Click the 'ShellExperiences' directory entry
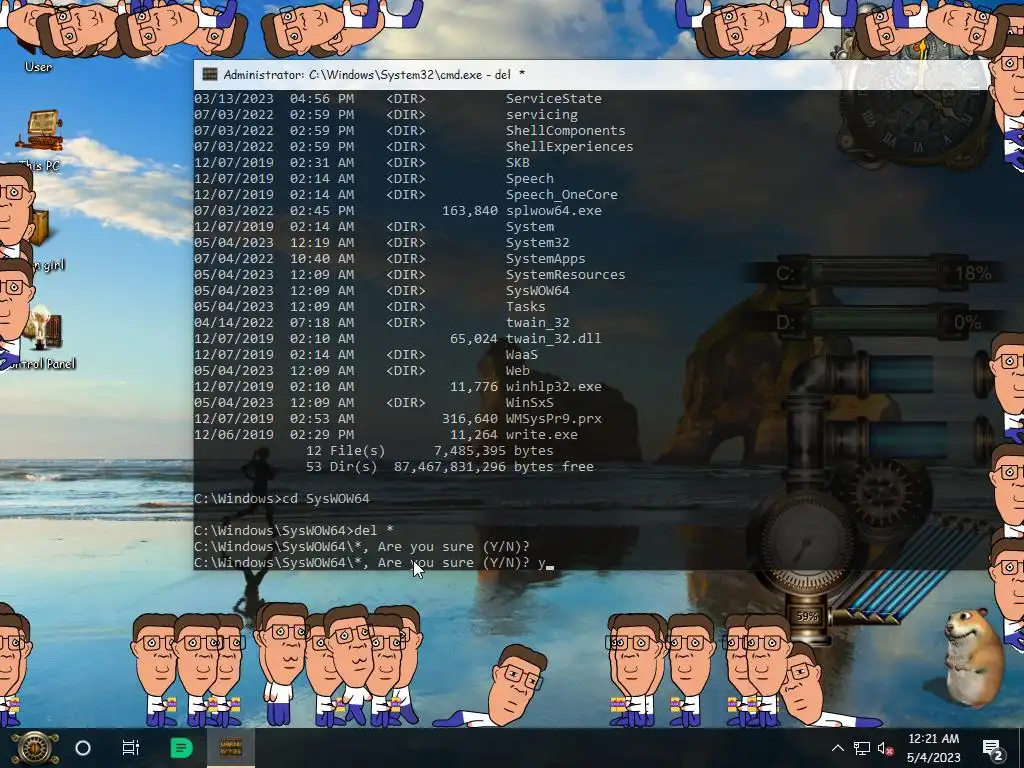Image resolution: width=1024 pixels, height=768 pixels. click(569, 146)
